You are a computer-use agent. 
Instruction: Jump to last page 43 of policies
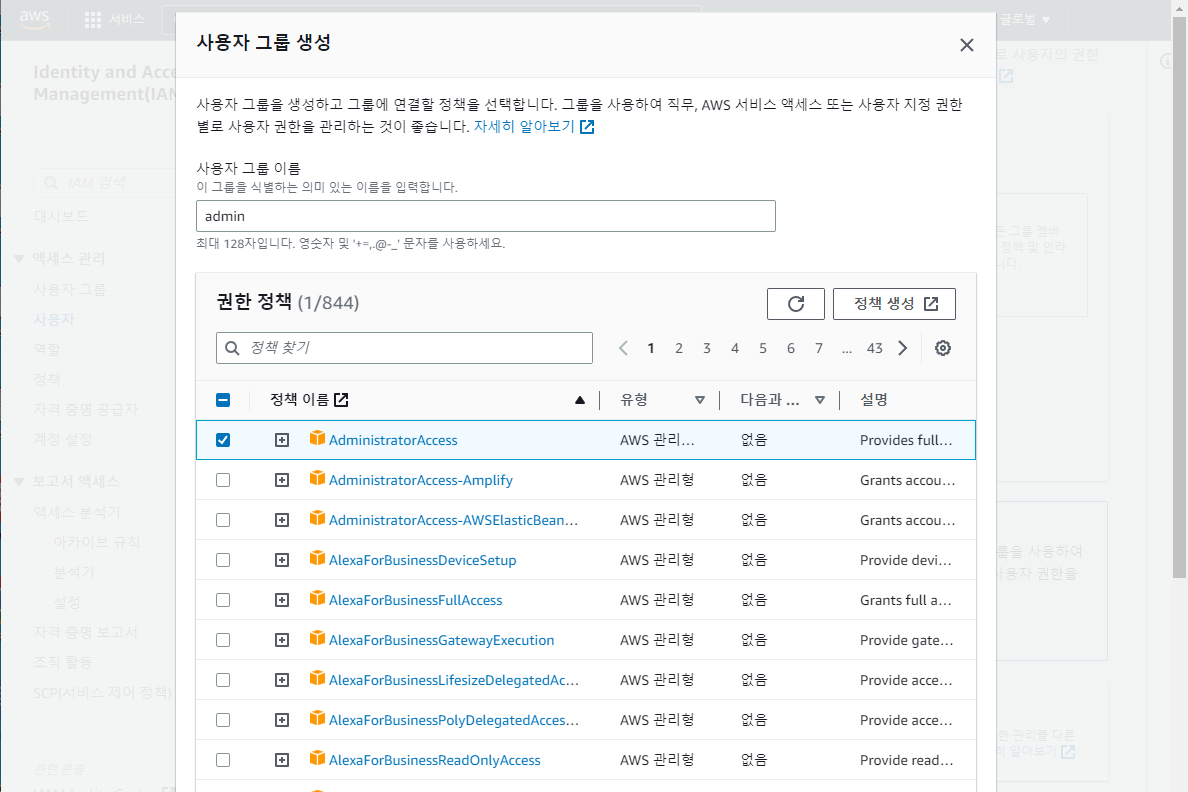(x=875, y=348)
